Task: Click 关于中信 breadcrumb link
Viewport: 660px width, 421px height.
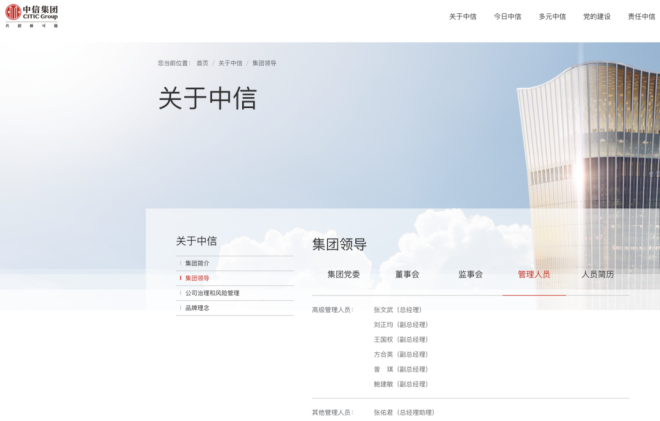Action: (x=230, y=63)
